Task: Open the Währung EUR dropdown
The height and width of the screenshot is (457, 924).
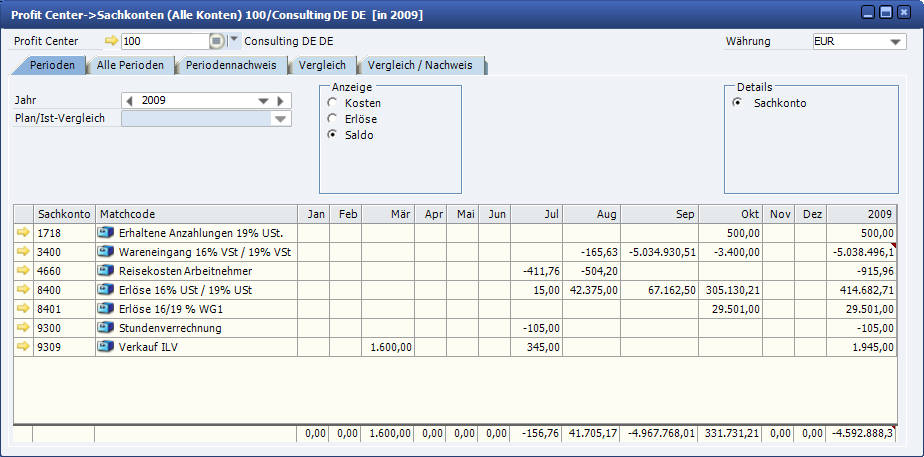Action: (x=896, y=43)
